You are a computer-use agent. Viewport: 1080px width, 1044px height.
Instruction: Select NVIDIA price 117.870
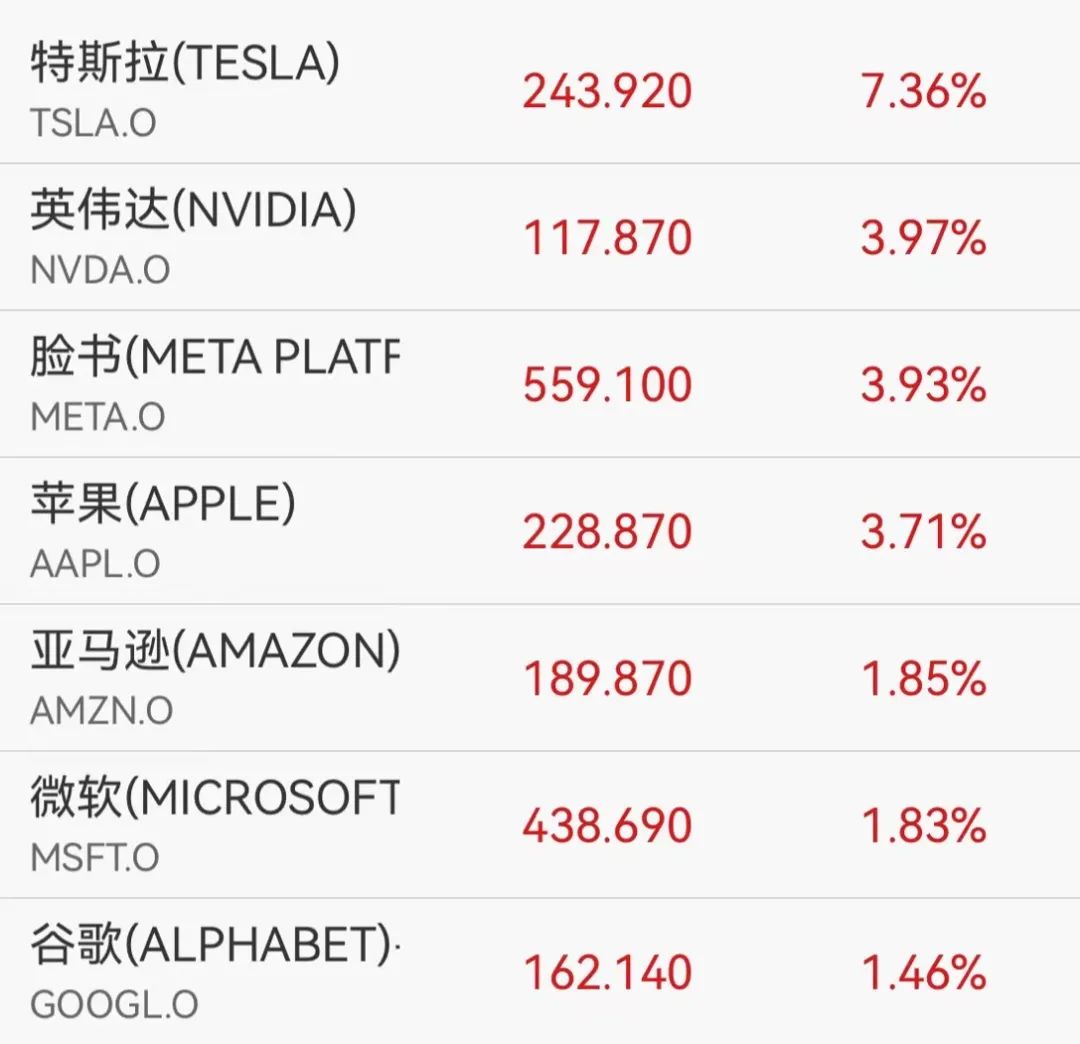pos(607,239)
